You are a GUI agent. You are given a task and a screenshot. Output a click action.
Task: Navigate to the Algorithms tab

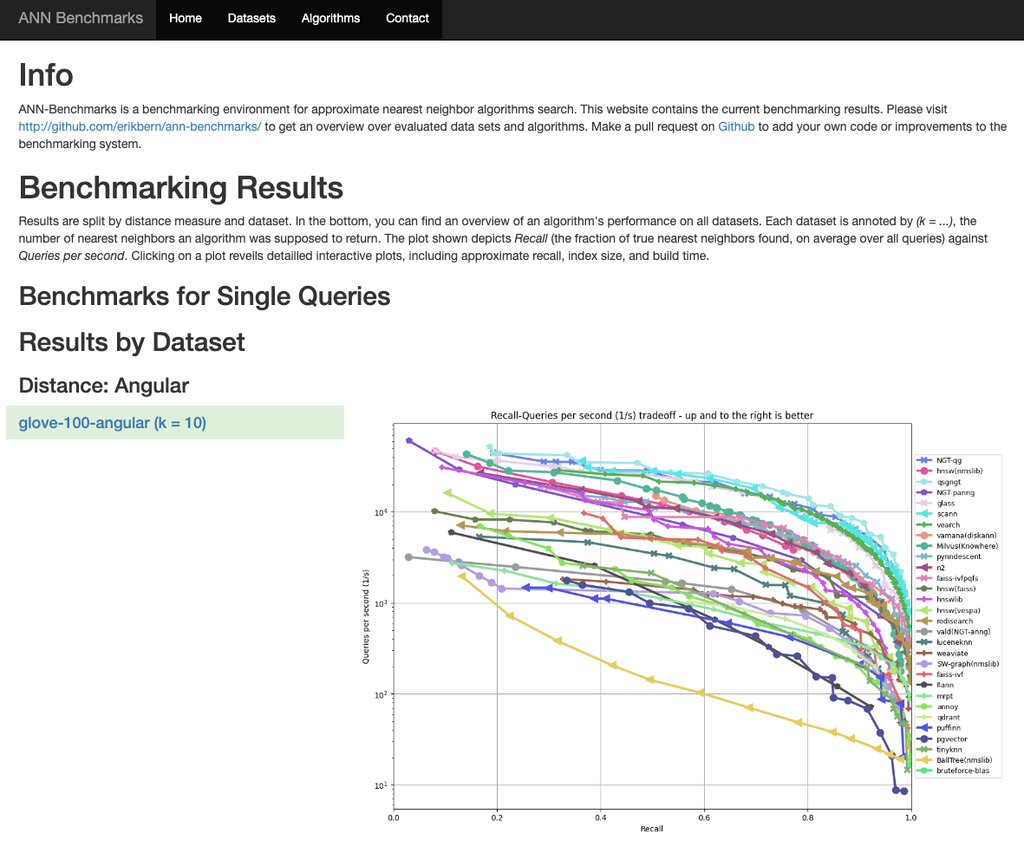coord(330,19)
